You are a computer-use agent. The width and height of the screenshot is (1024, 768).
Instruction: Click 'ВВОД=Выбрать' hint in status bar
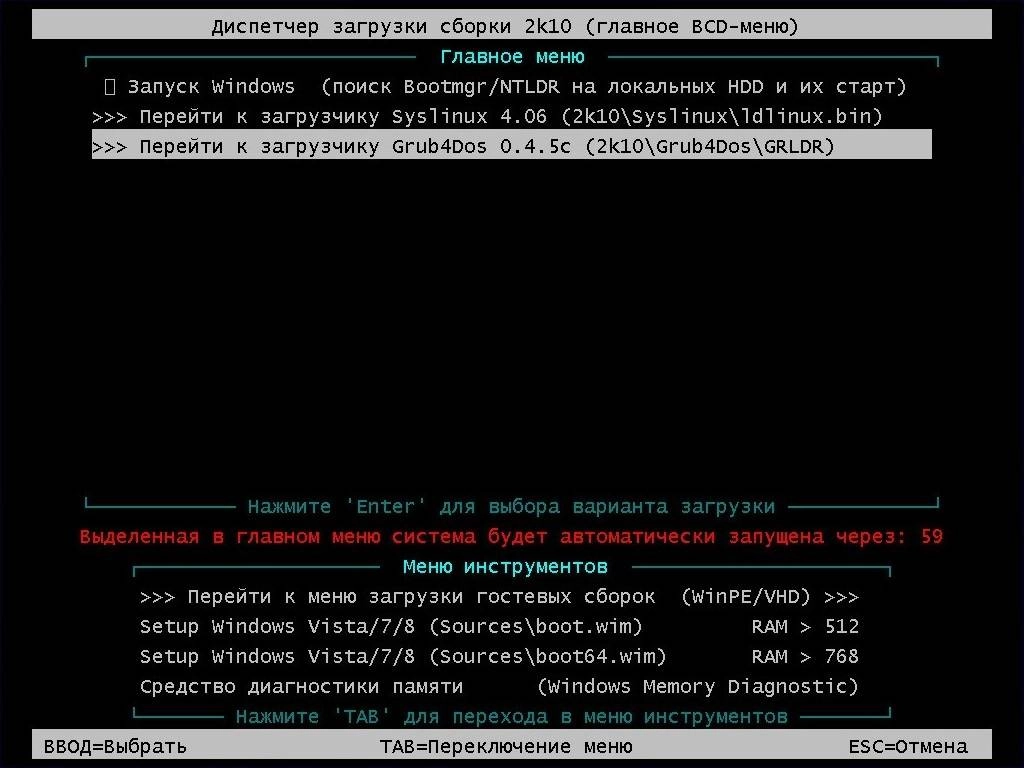pos(115,746)
